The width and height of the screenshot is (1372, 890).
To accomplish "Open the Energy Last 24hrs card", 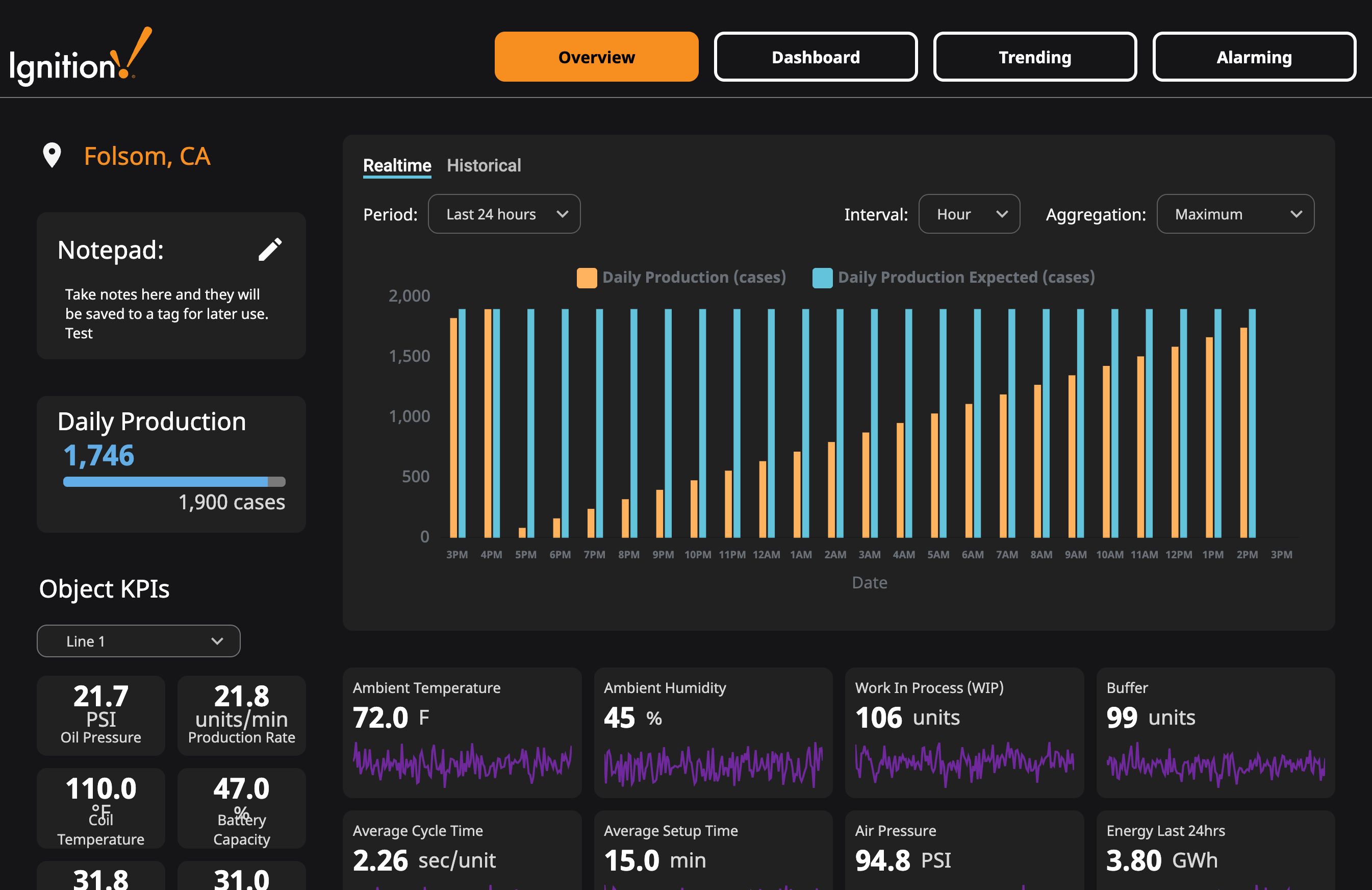I will click(x=1215, y=850).
